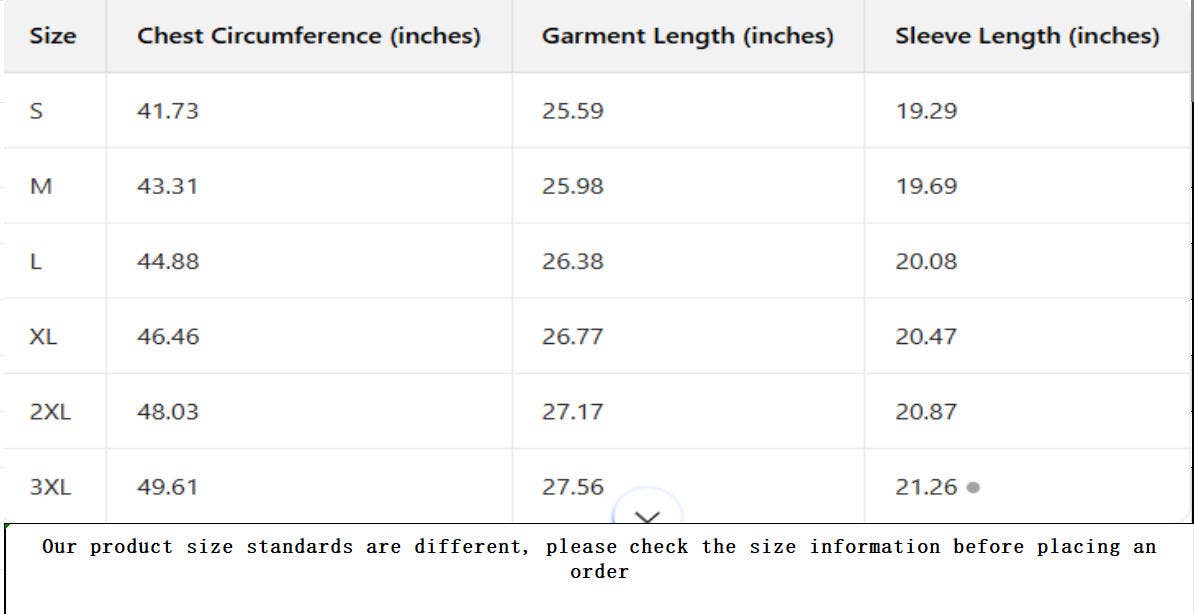Image resolution: width=1194 pixels, height=614 pixels.
Task: Choose the L size row label
Action: pos(36,261)
